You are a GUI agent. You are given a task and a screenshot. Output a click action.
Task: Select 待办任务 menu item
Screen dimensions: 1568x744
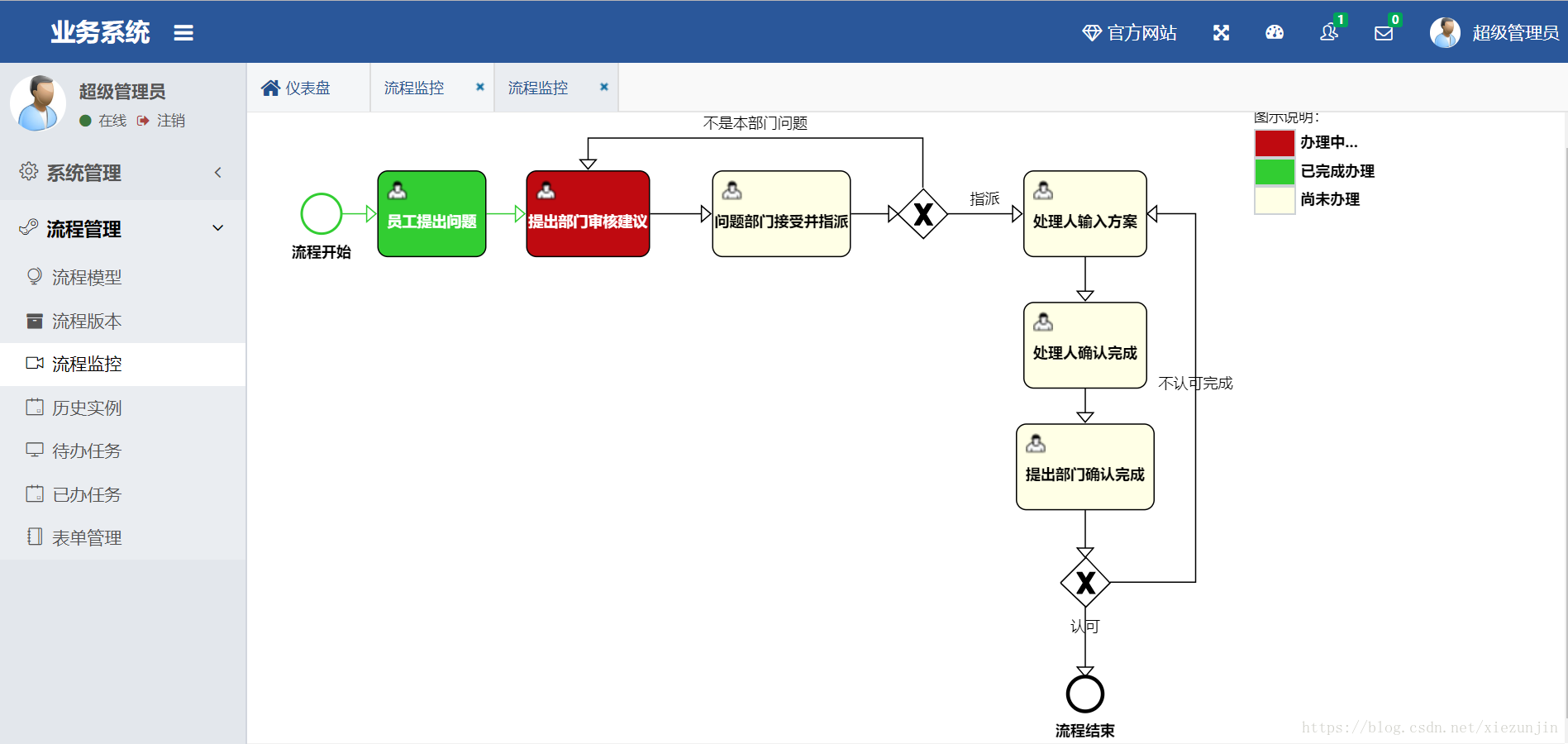click(87, 451)
